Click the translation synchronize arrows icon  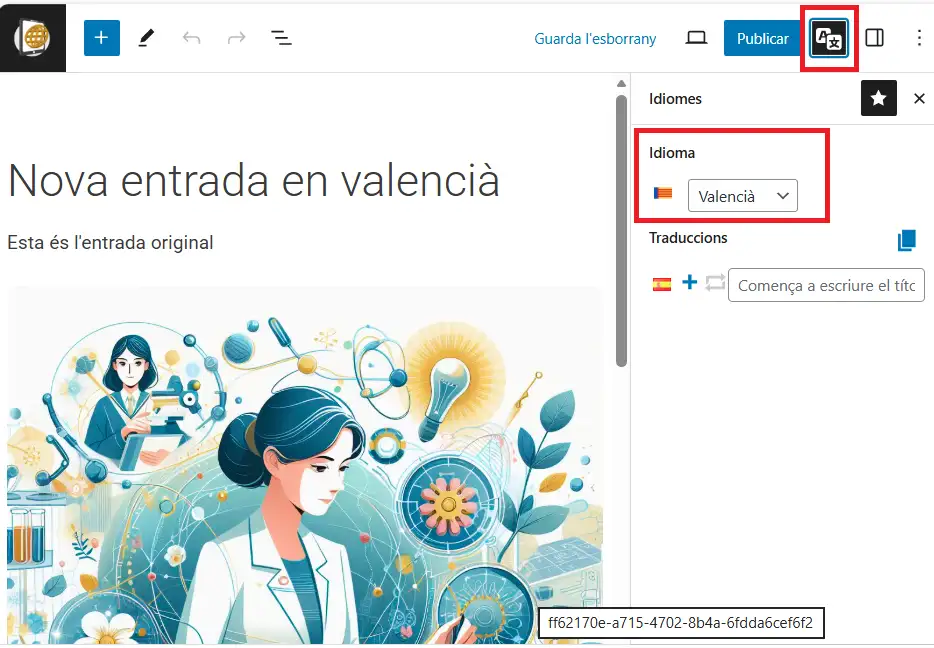click(x=714, y=283)
